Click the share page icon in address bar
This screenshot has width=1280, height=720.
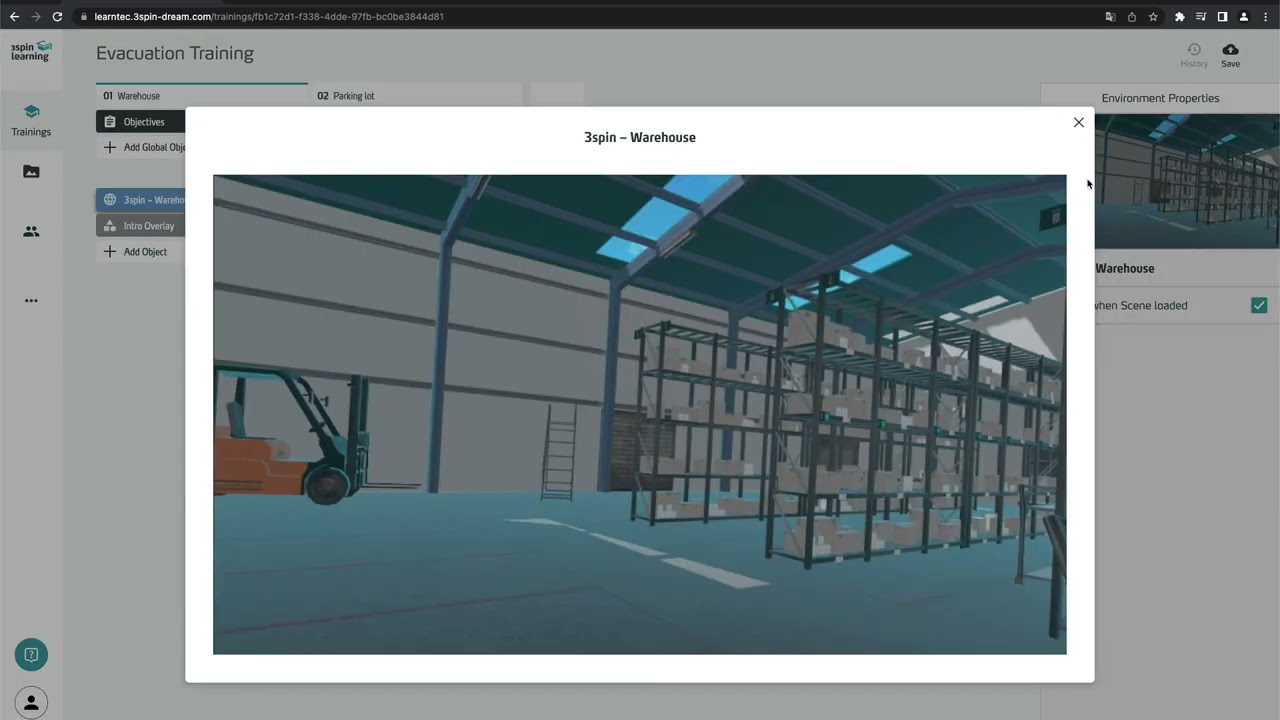[x=1131, y=17]
